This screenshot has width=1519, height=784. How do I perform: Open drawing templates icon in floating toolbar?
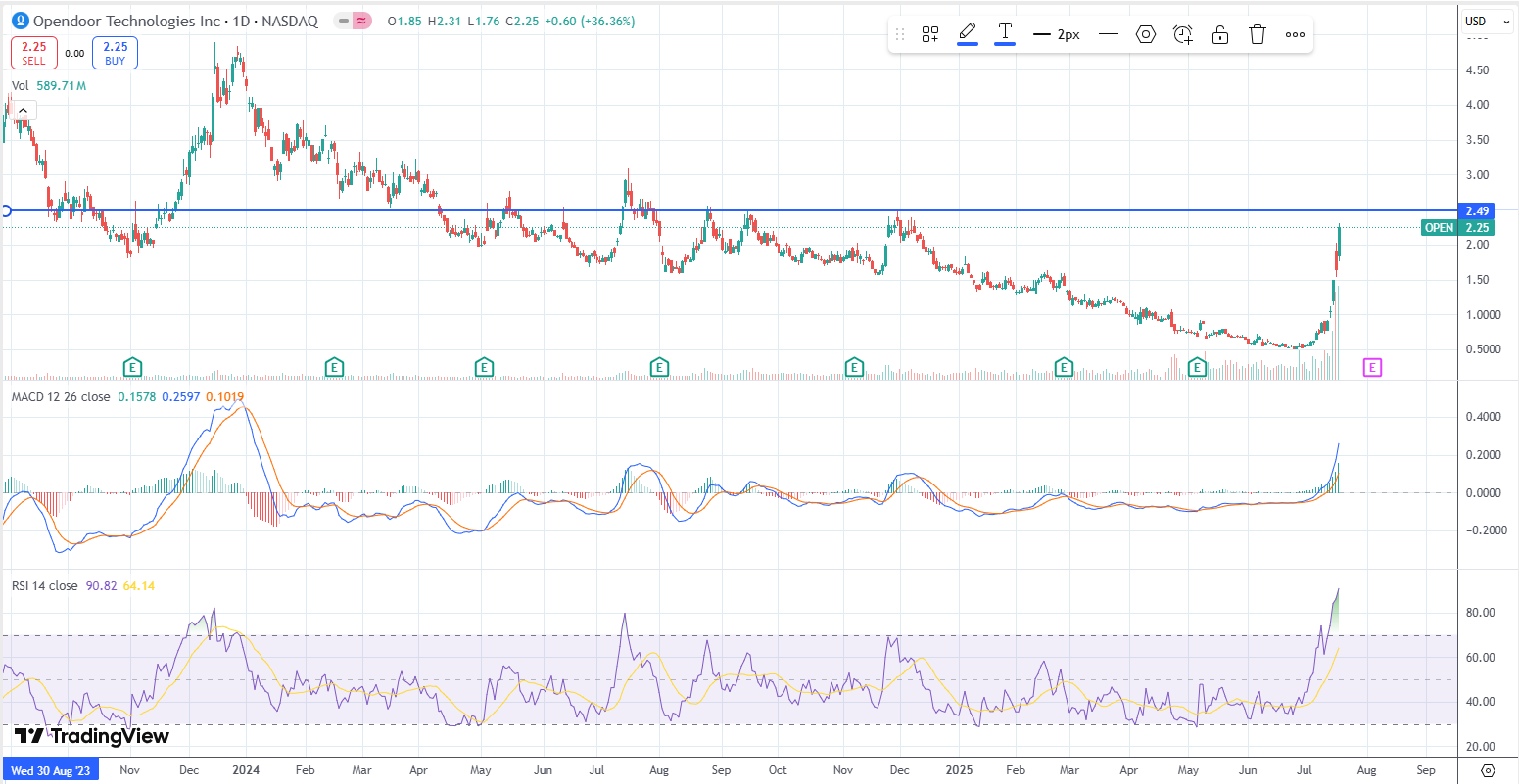[x=930, y=35]
